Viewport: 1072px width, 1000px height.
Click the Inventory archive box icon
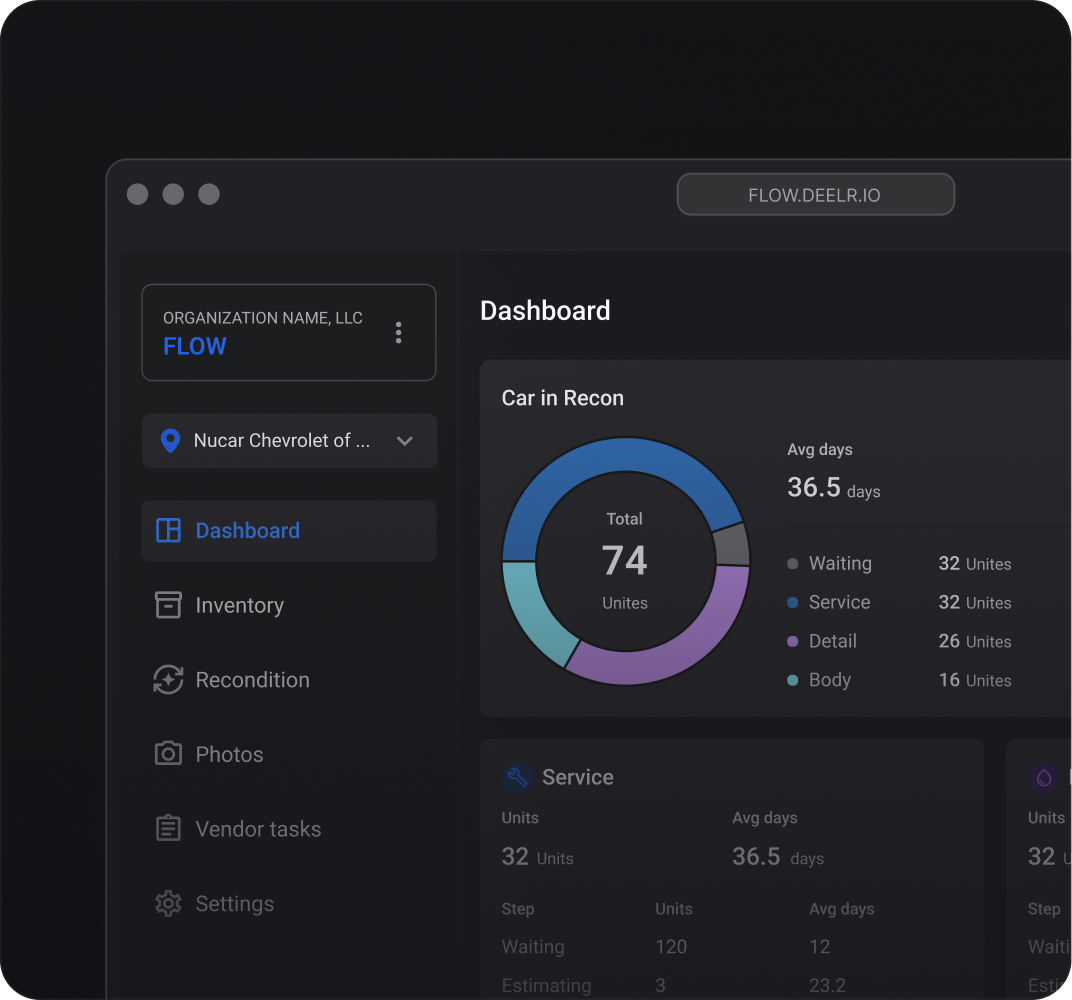(x=168, y=605)
